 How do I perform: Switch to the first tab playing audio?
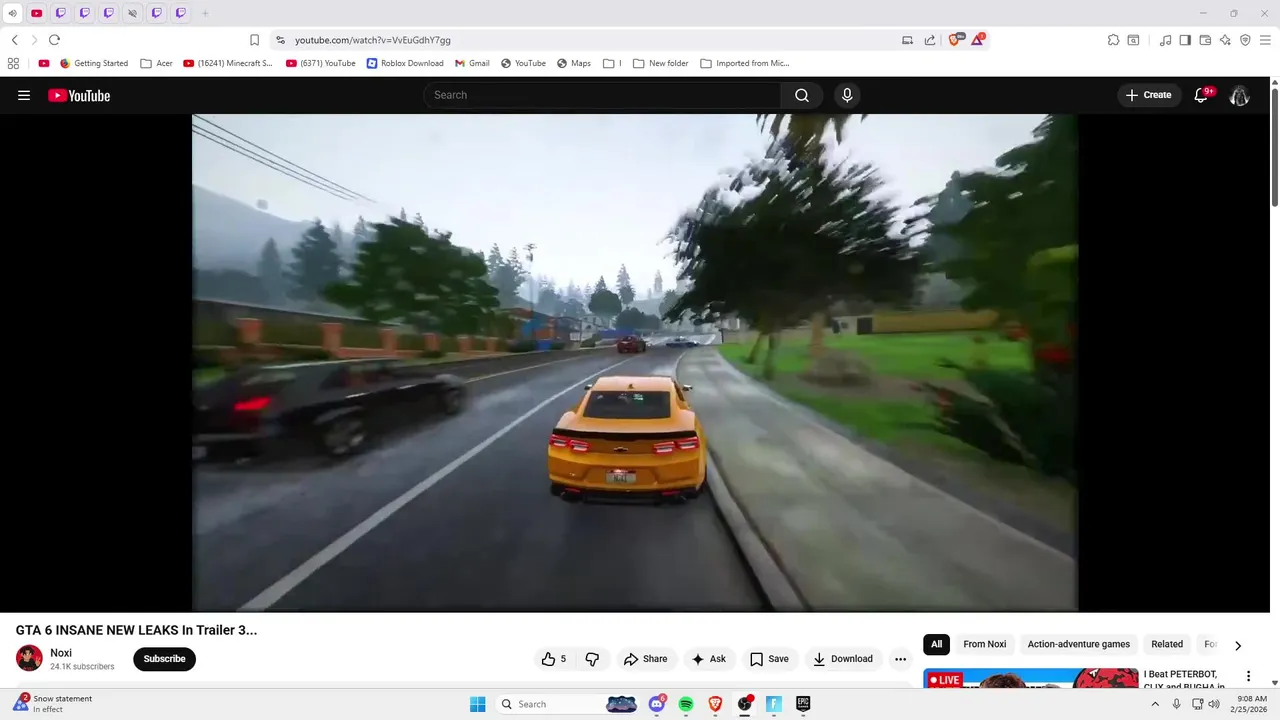[12, 13]
